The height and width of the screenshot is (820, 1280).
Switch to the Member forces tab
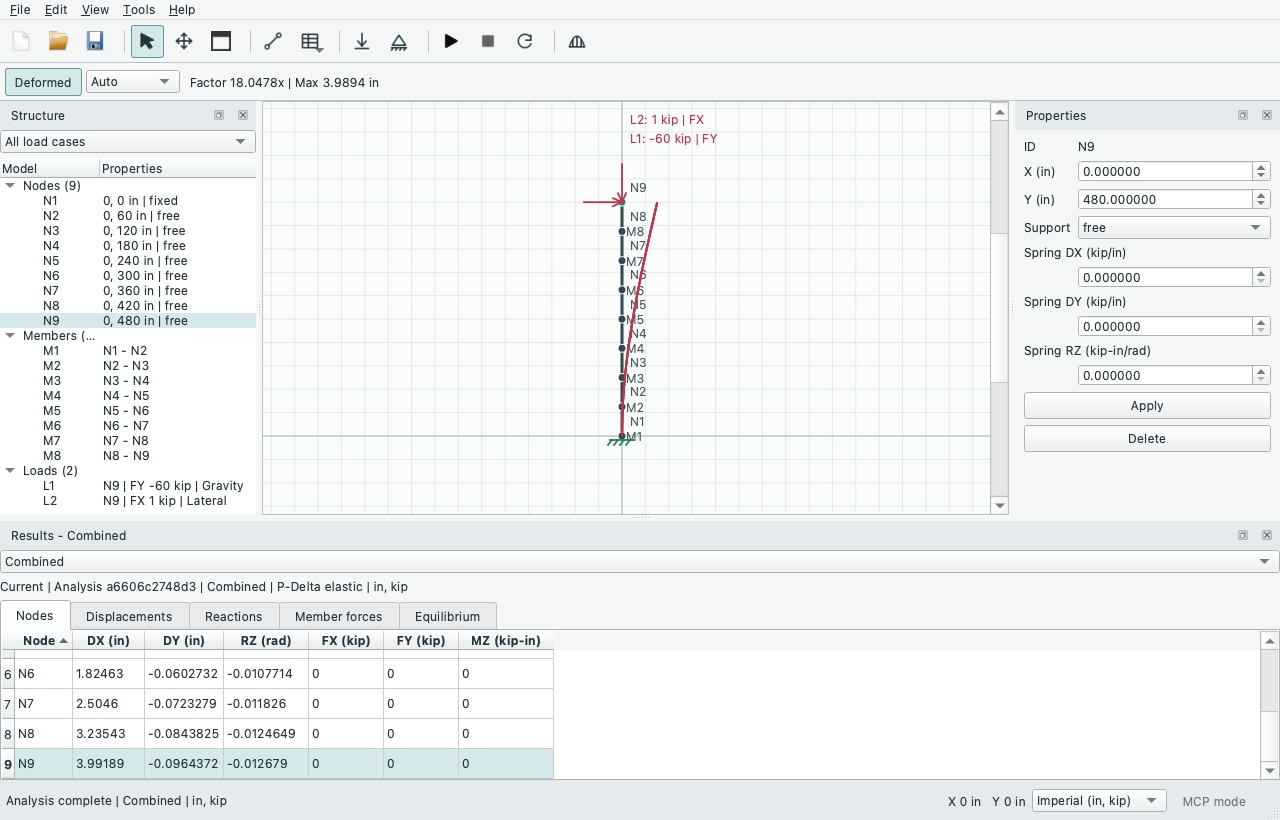tap(339, 616)
